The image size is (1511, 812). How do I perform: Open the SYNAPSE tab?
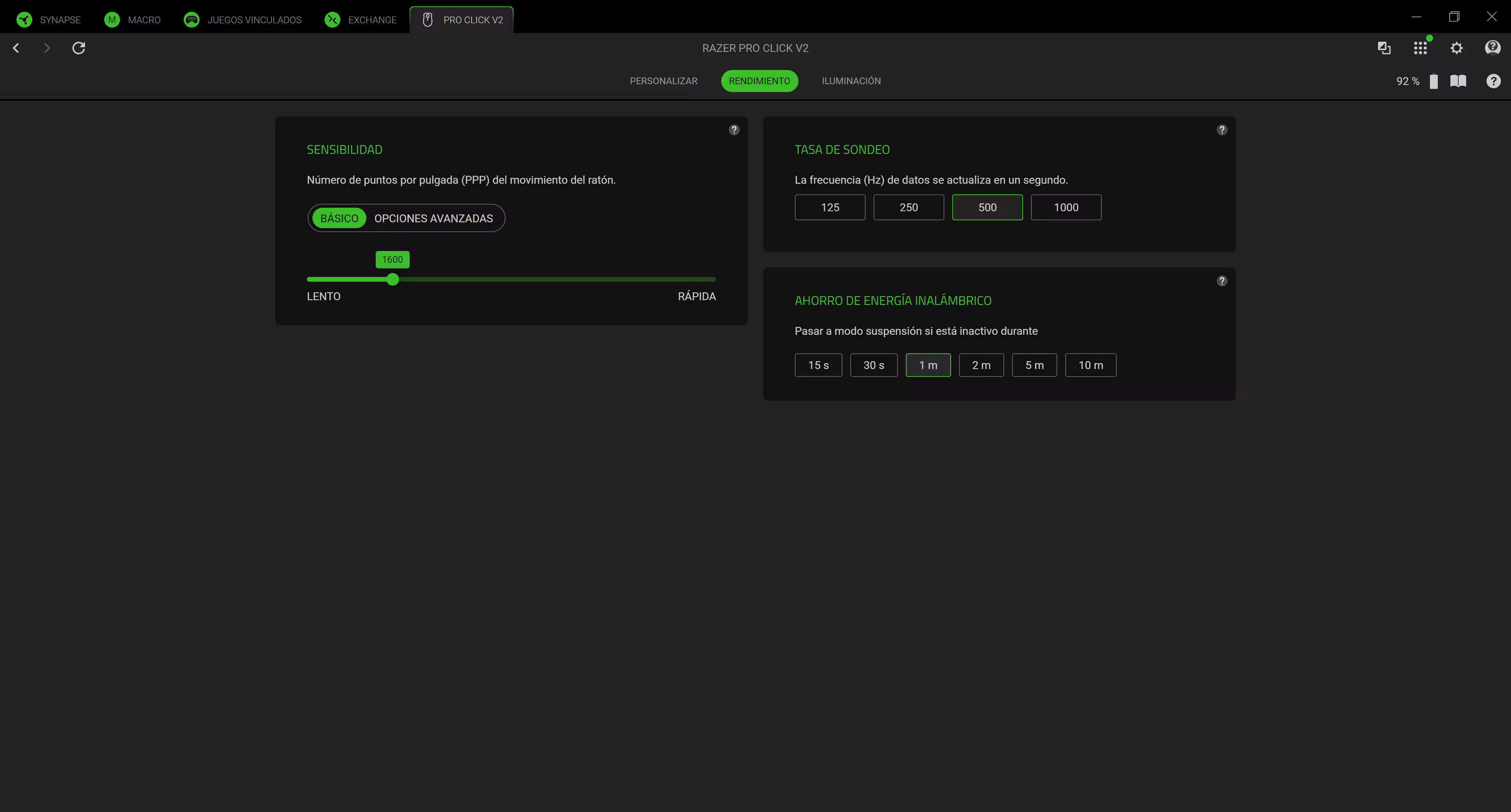pyautogui.click(x=49, y=20)
